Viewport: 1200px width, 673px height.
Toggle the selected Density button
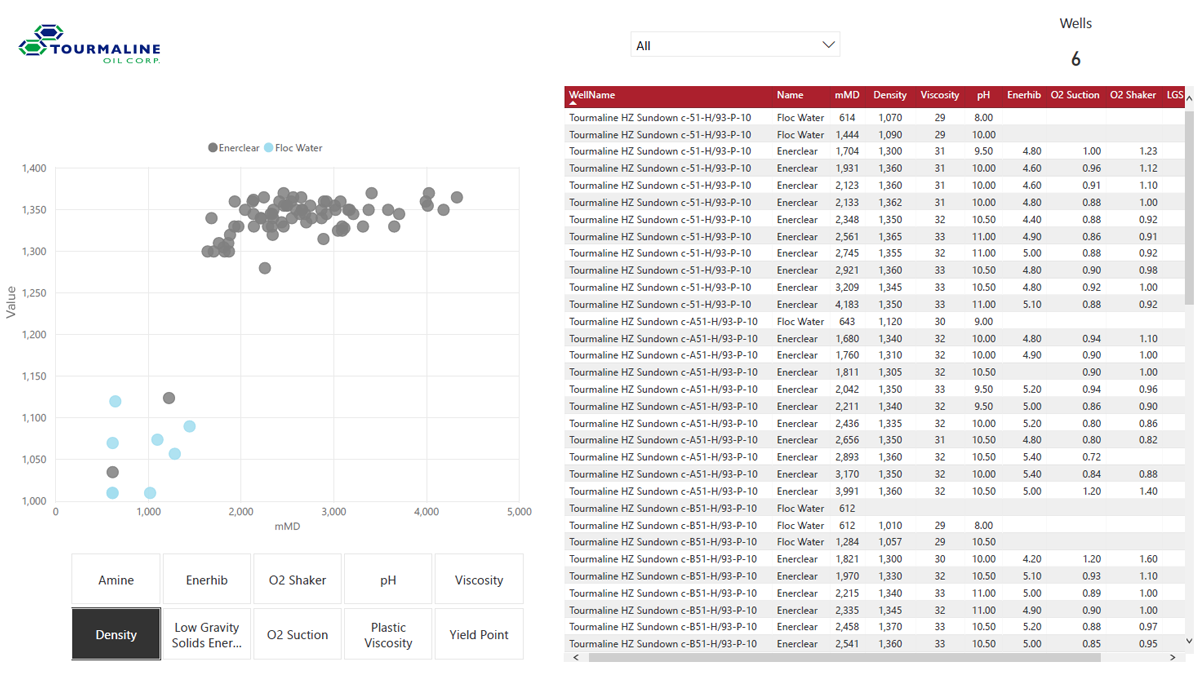click(x=116, y=634)
